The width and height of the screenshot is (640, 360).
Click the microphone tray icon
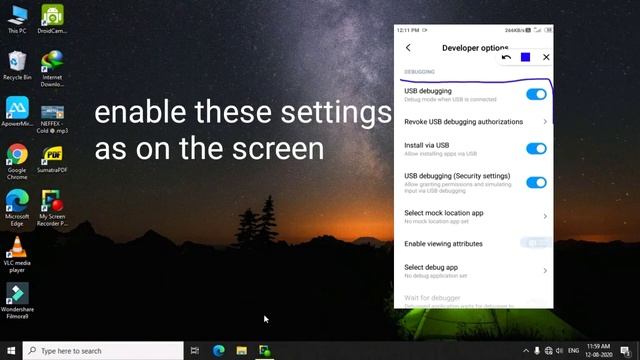(537, 351)
